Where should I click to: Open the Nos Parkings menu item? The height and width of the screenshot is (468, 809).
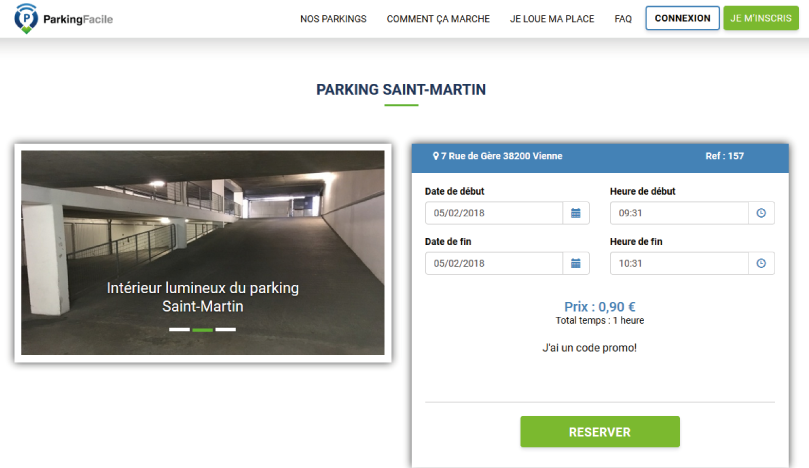click(x=333, y=19)
